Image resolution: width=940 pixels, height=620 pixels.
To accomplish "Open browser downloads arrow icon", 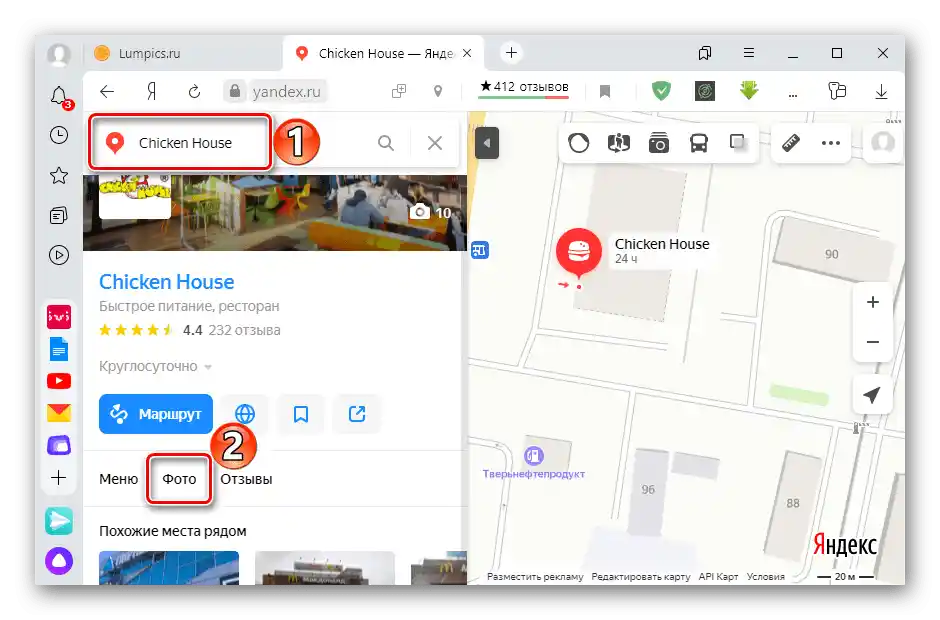I will click(x=881, y=92).
